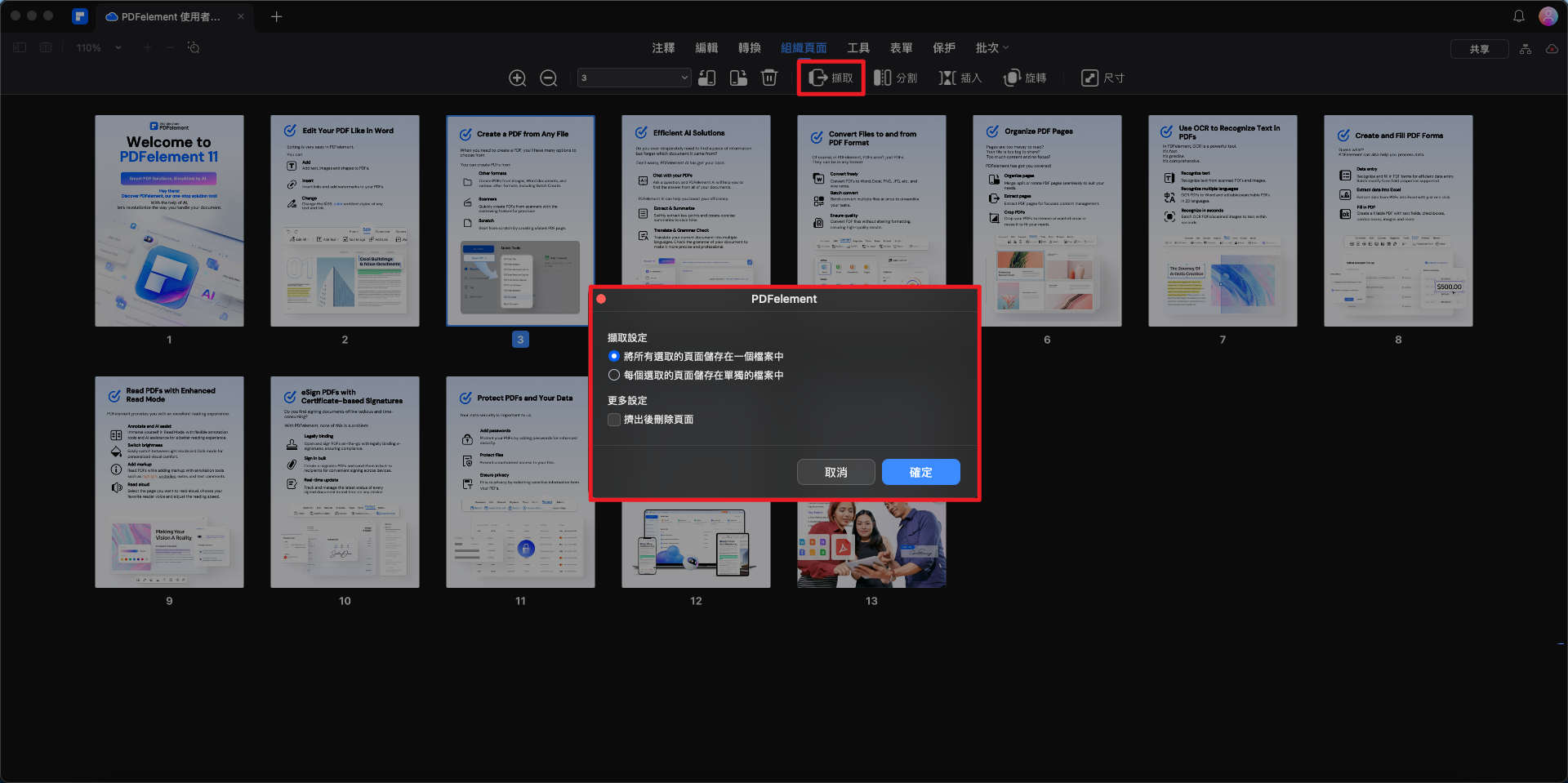The height and width of the screenshot is (783, 1568).
Task: Select page 7 Use OCR thumbnail
Action: (1223, 220)
